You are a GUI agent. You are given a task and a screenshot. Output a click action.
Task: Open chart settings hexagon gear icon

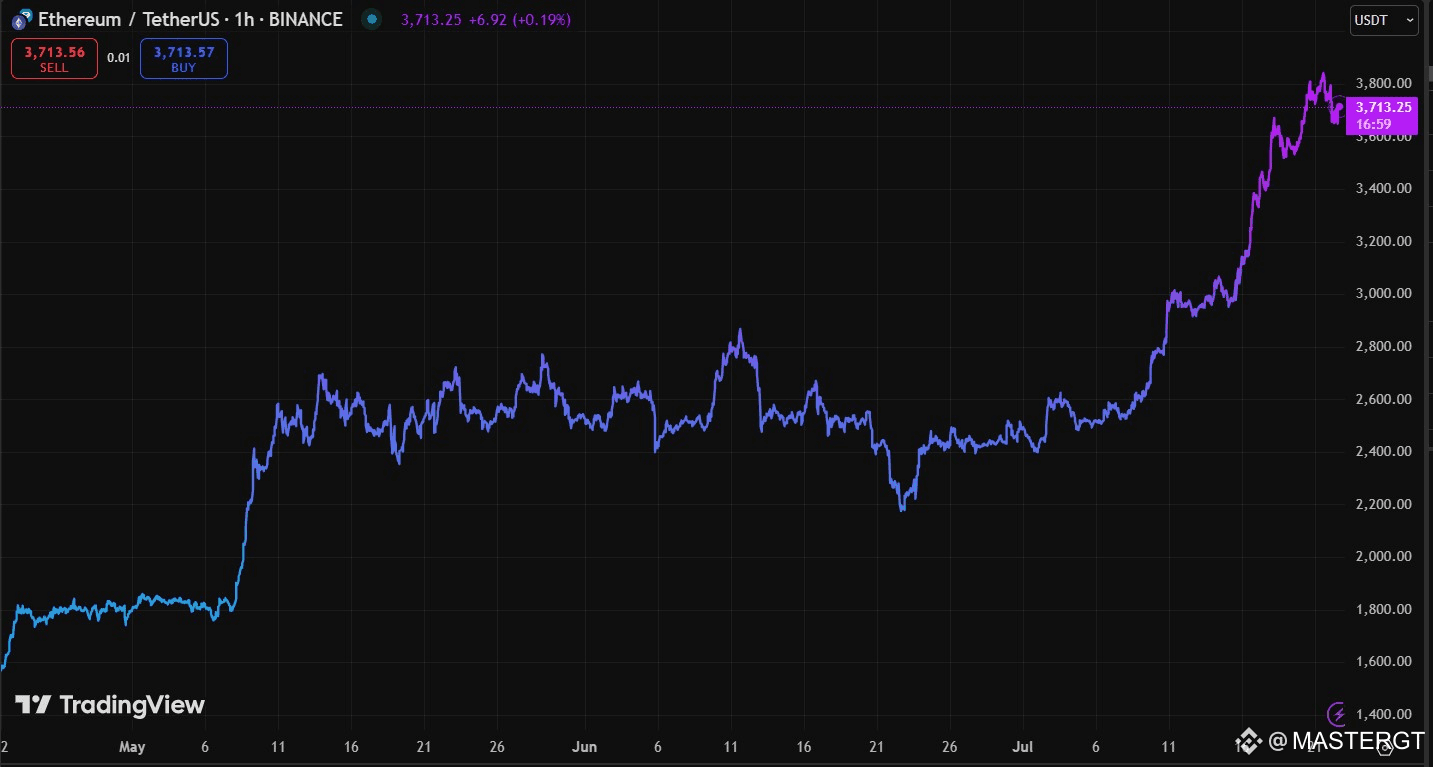(x=1386, y=747)
